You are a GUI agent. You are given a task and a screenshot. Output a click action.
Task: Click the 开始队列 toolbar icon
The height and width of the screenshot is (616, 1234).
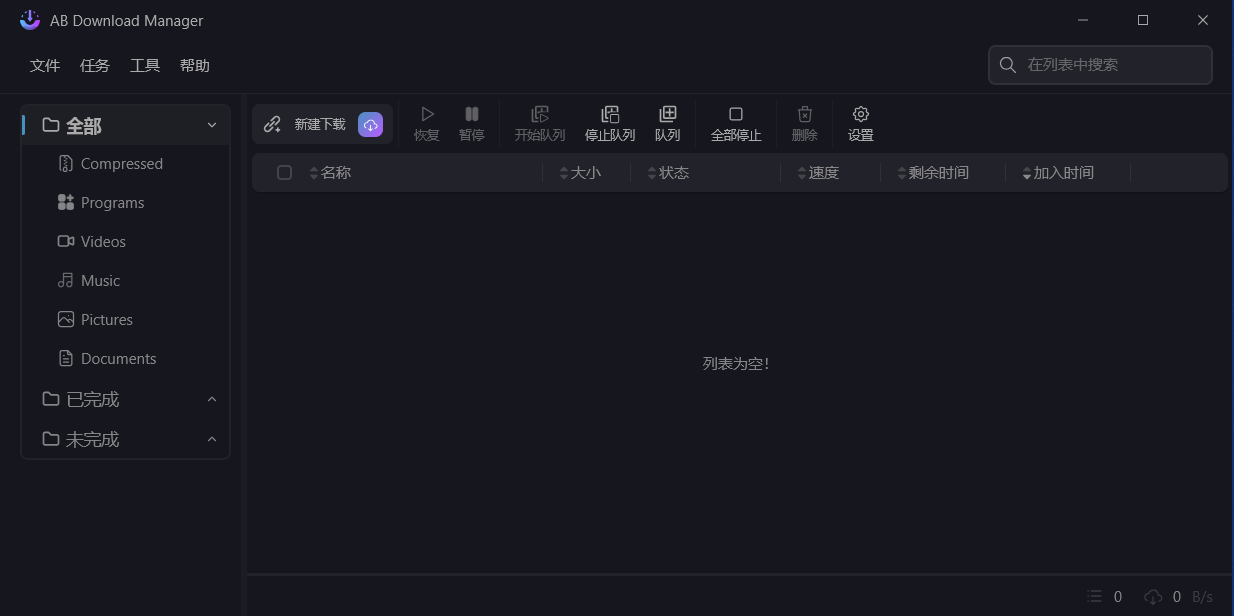pyautogui.click(x=540, y=114)
